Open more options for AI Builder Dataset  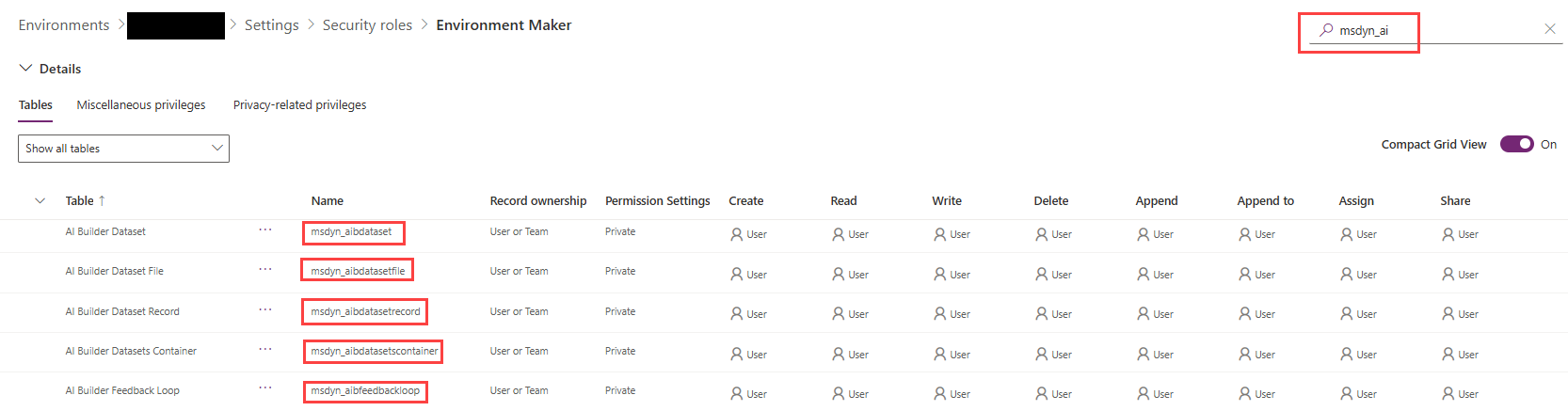(265, 230)
